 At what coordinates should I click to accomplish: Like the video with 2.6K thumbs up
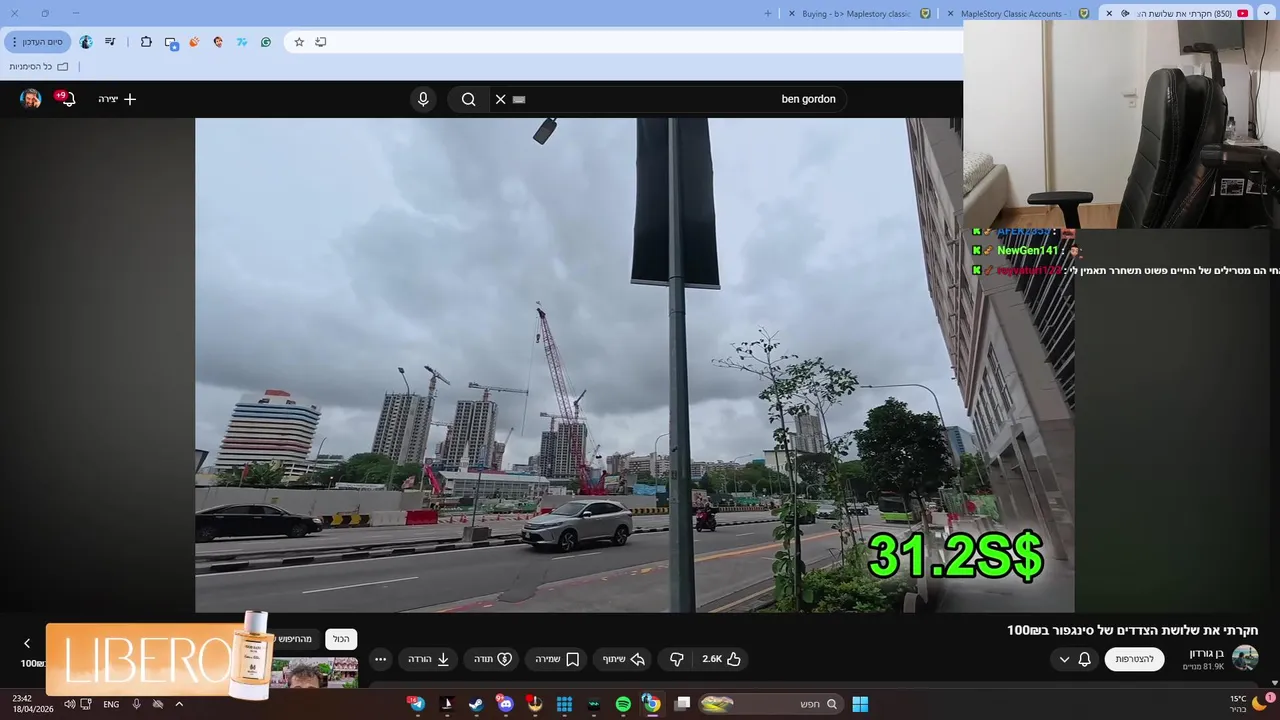pyautogui.click(x=721, y=659)
